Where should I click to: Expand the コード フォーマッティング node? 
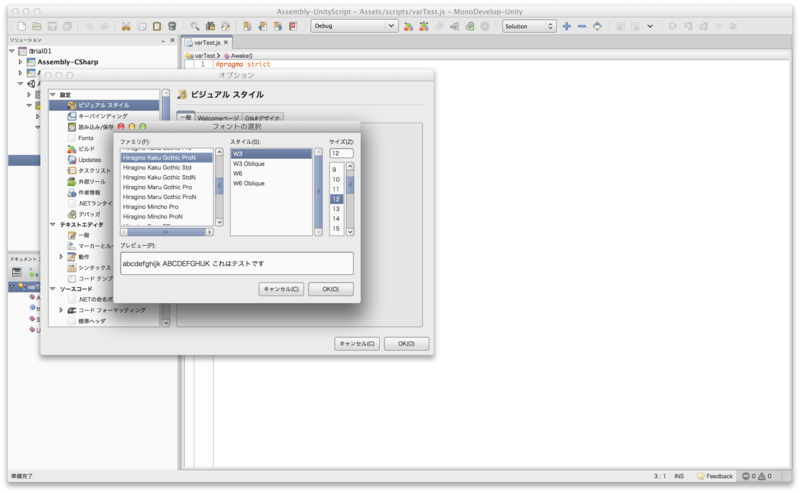pyautogui.click(x=61, y=310)
